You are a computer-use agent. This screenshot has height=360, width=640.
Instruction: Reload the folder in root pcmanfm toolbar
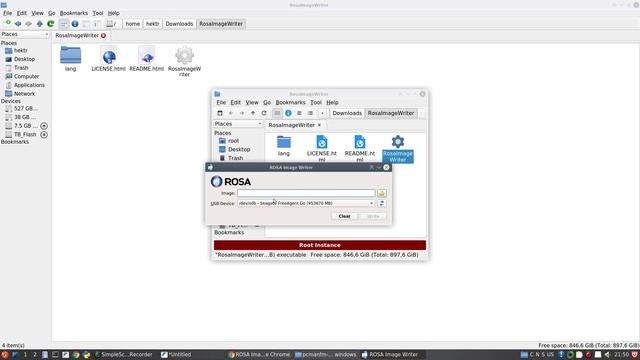pos(264,113)
